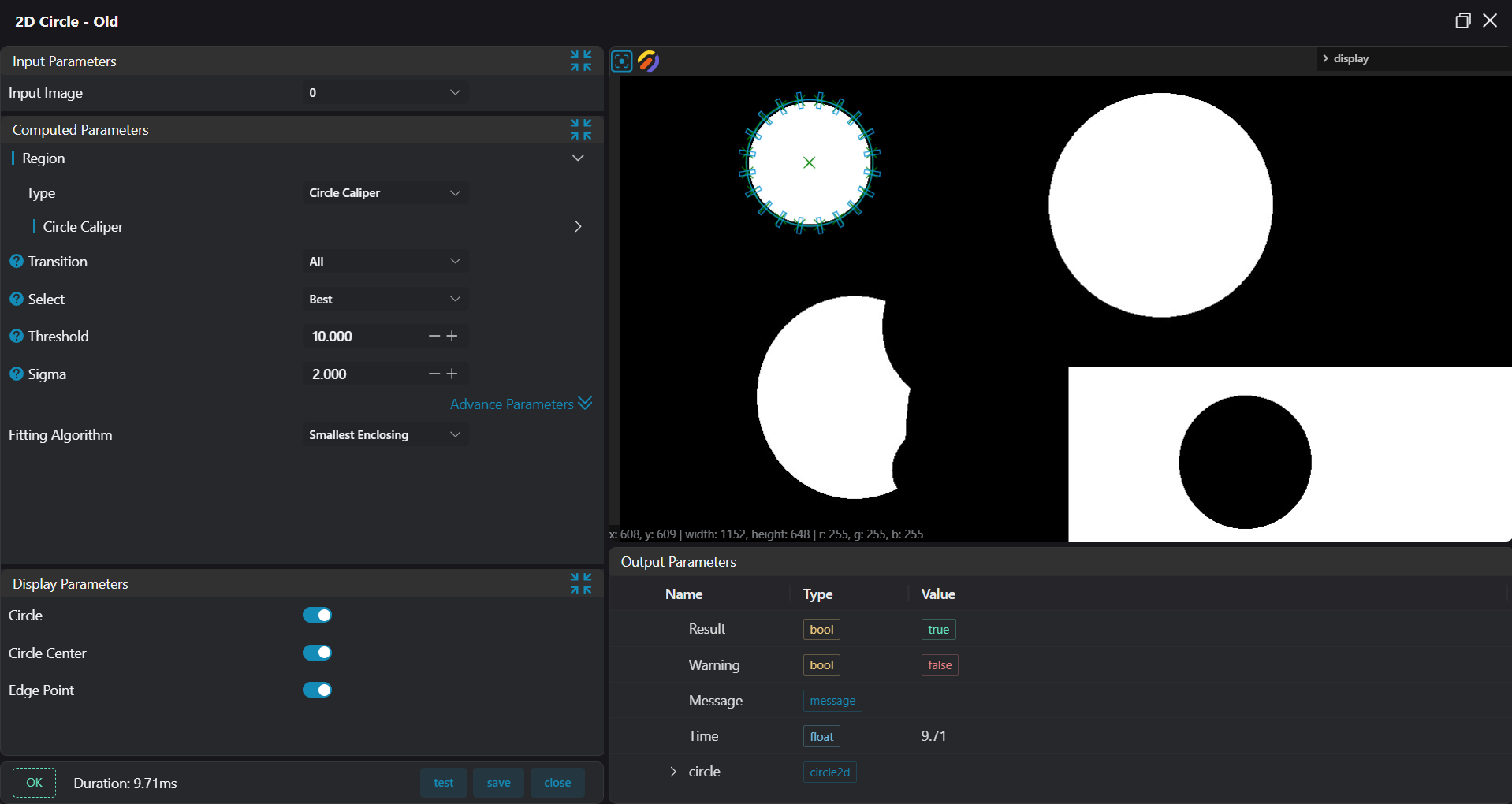Collapse the Input Parameters panel

[581, 61]
